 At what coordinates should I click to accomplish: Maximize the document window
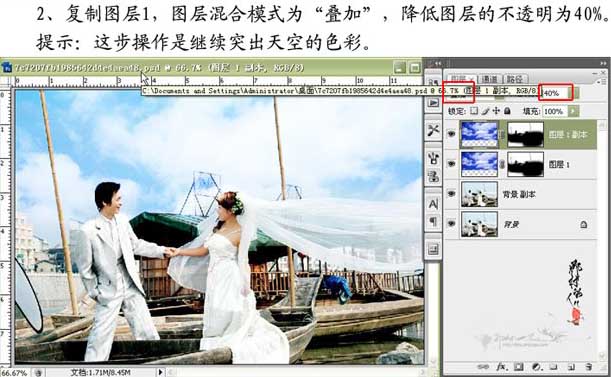coord(415,67)
